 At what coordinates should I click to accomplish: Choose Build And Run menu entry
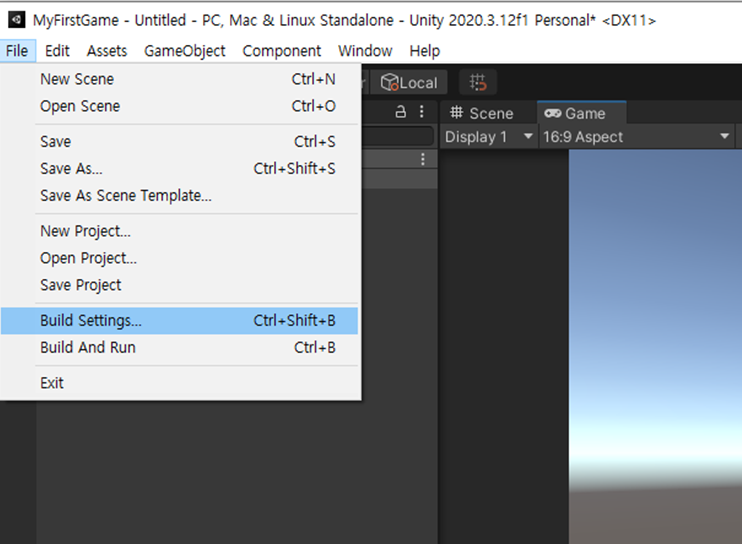coord(179,348)
